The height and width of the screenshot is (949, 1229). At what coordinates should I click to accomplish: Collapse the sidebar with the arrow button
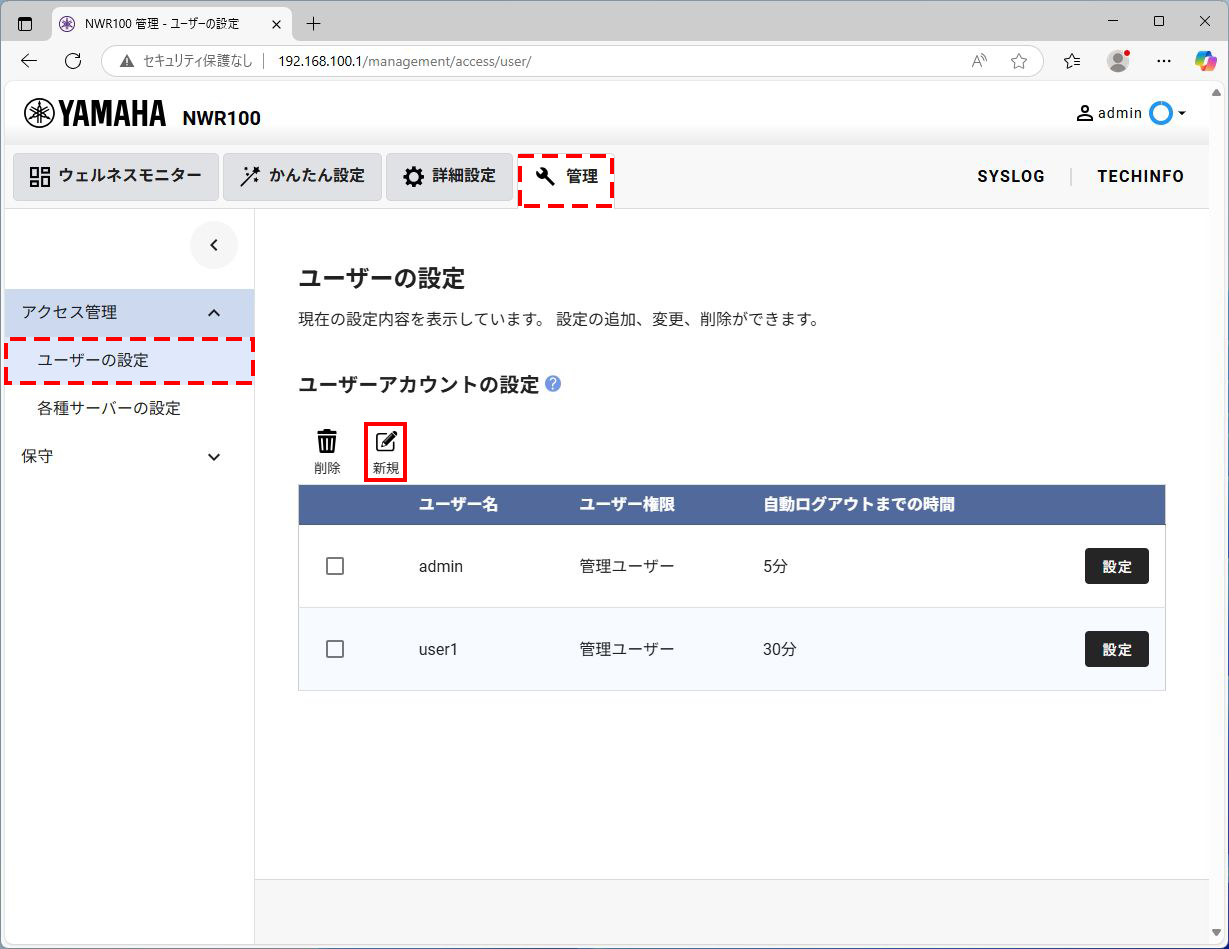[x=214, y=244]
